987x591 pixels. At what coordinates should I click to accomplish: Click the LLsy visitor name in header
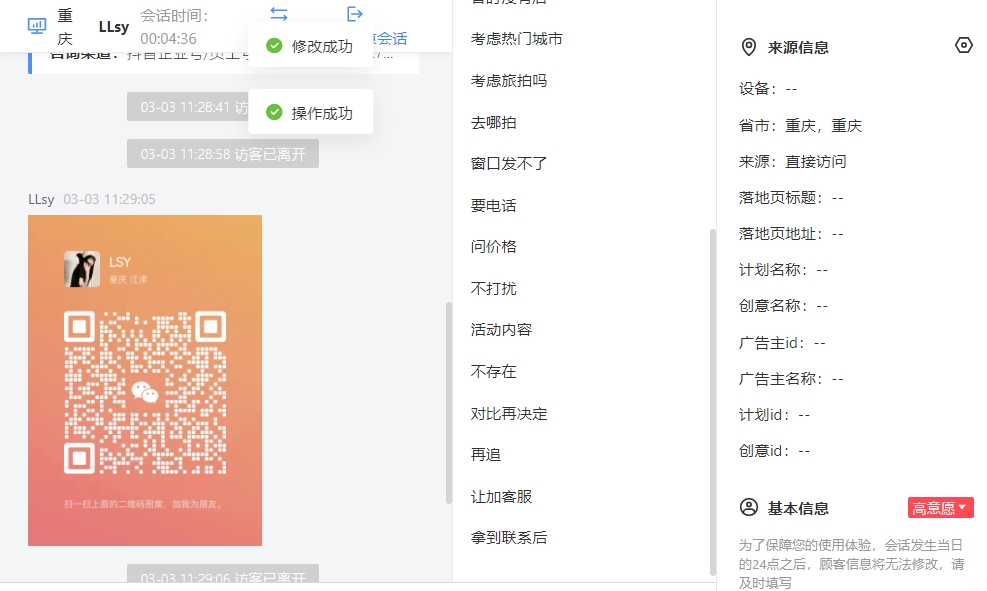point(114,26)
